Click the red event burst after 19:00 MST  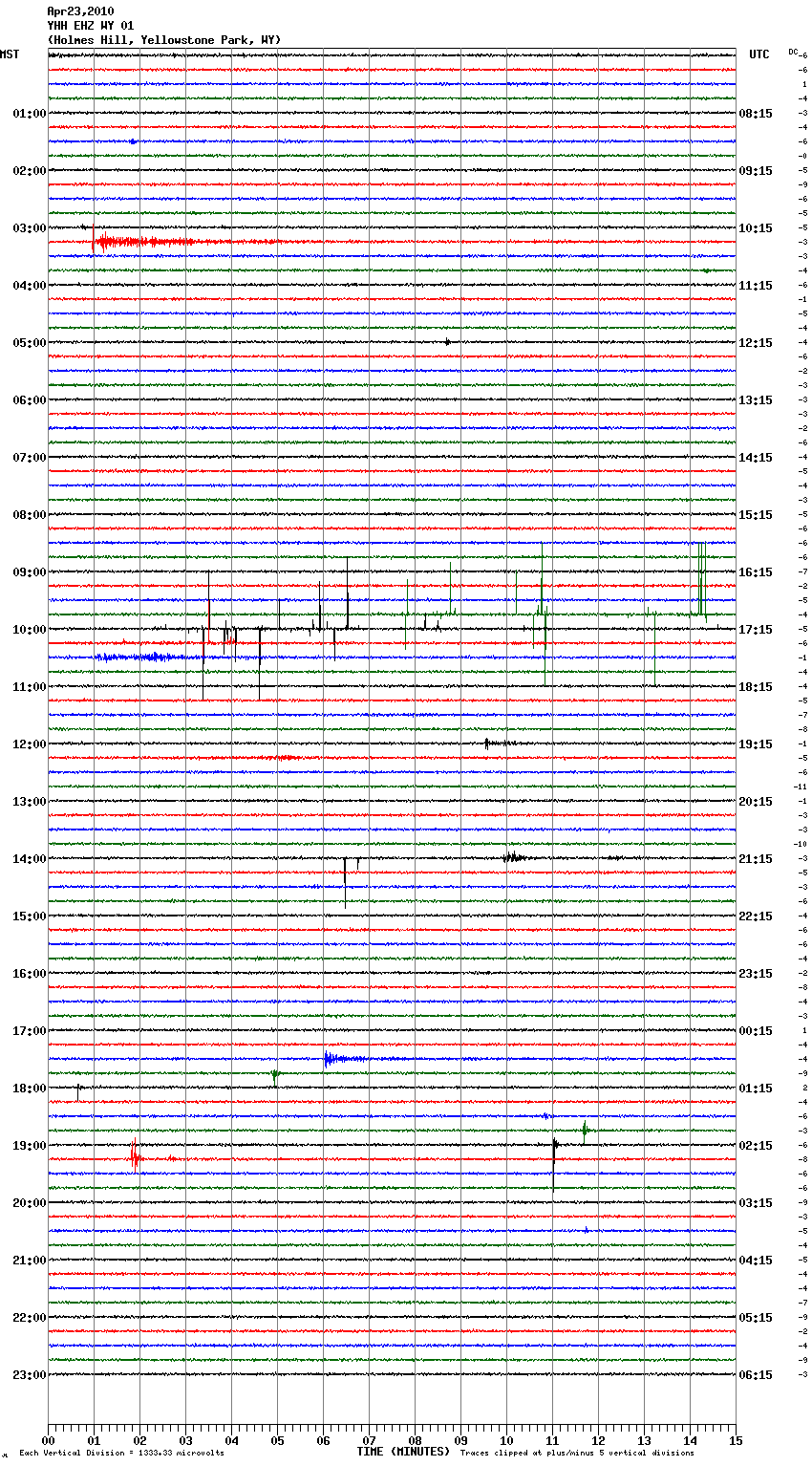click(136, 1157)
